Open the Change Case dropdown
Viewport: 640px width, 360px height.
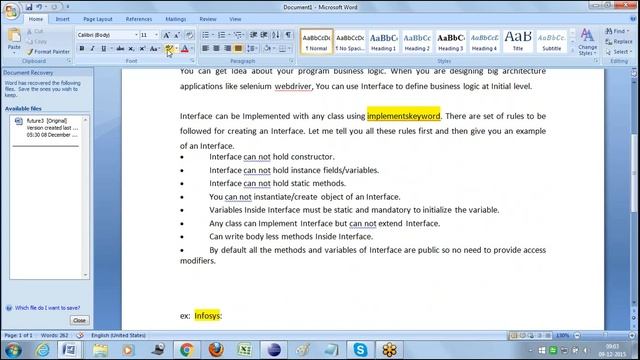pyautogui.click(x=154, y=49)
